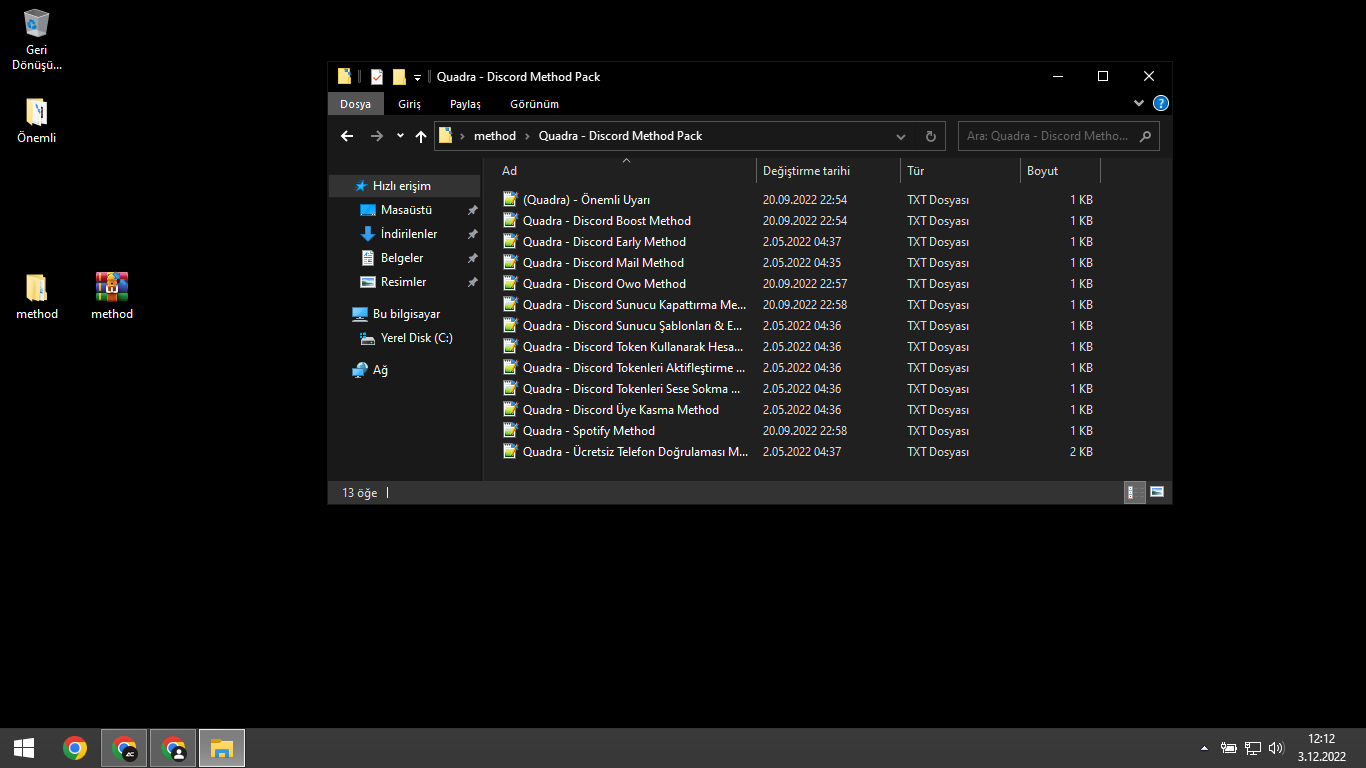Select Quadra - Discord Sunucu Şablonları file
Viewport: 1366px width, 768px height.
[798, 326]
